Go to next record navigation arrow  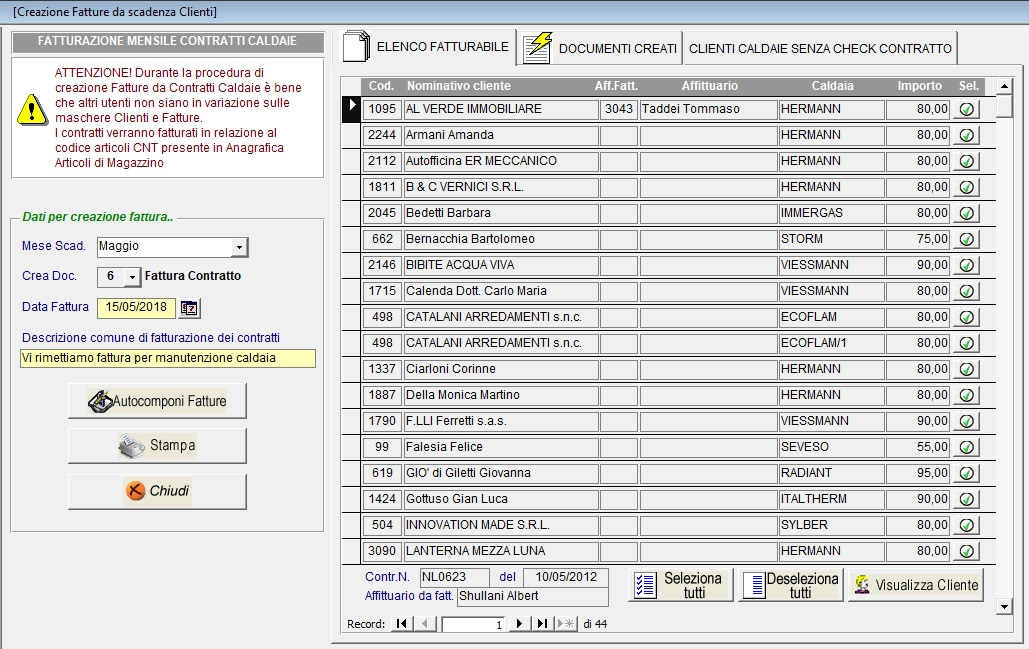tap(519, 623)
